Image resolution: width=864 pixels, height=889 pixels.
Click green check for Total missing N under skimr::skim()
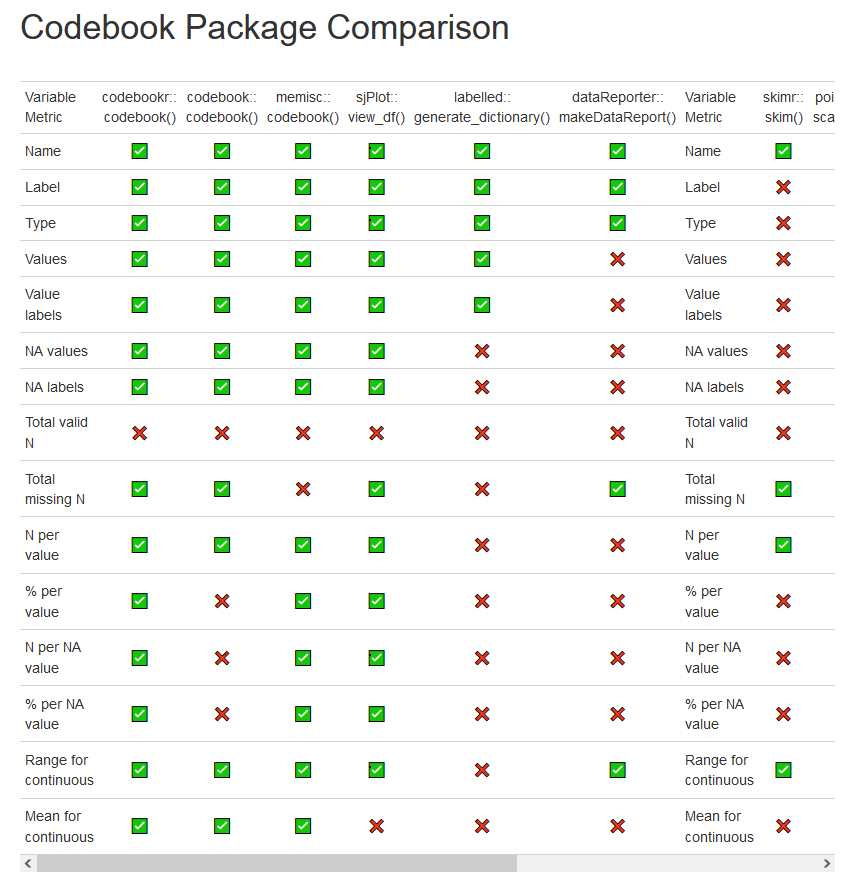[783, 489]
